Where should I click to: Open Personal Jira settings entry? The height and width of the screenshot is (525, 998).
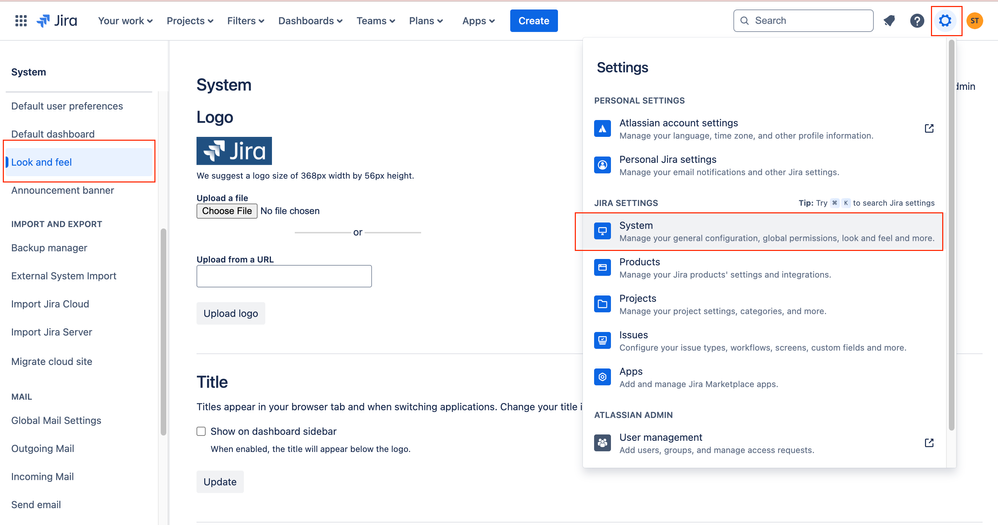(763, 165)
